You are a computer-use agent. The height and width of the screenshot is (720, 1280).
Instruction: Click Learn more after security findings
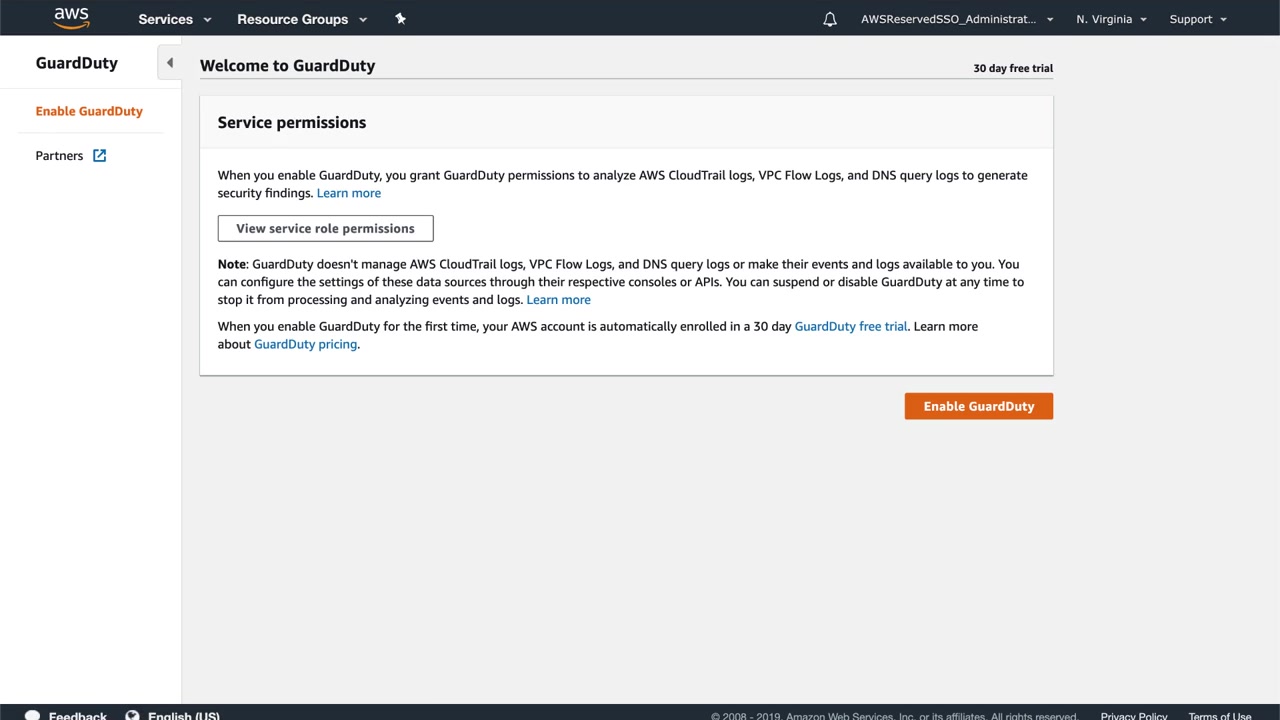point(349,193)
